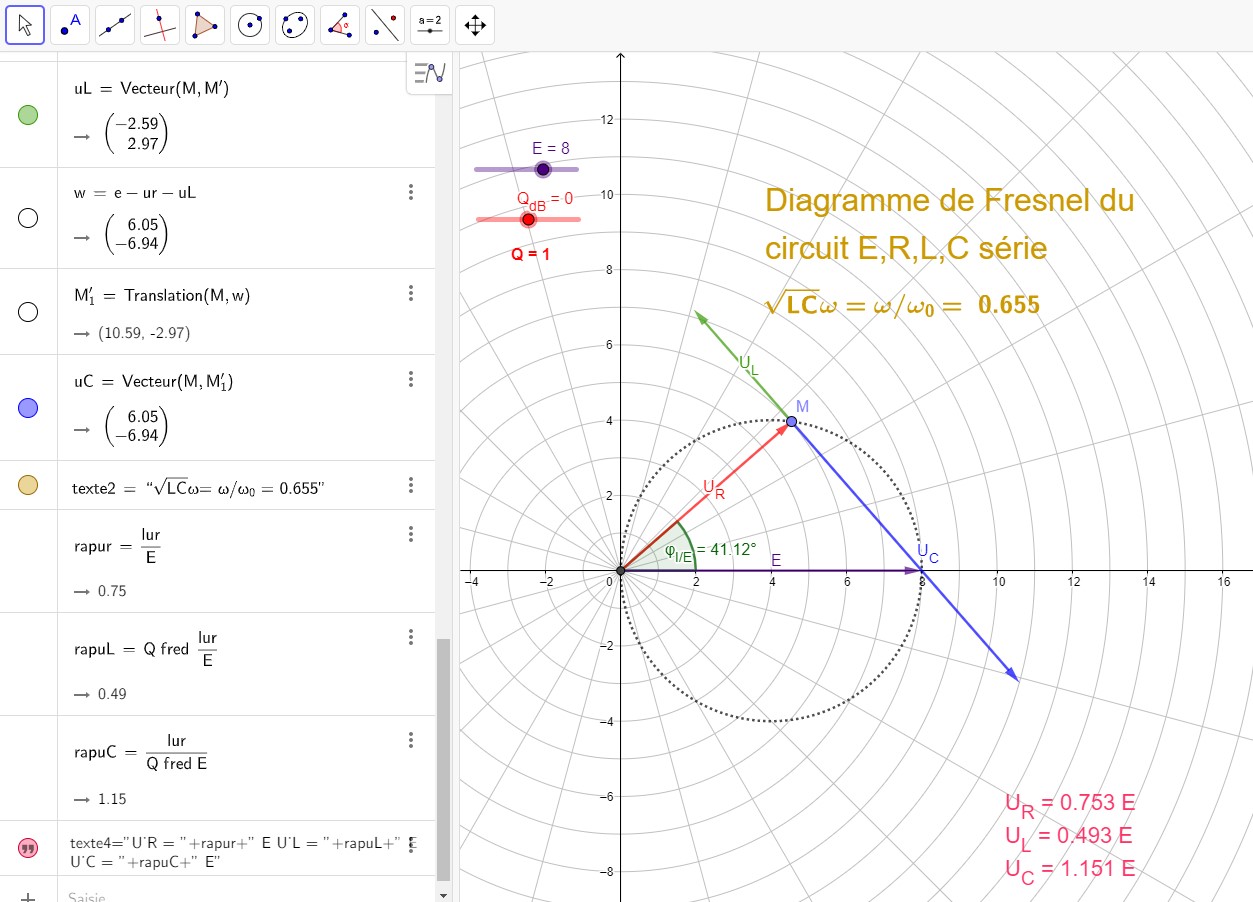Select the Move arrow tool
The width and height of the screenshot is (1253, 902).
click(25, 25)
